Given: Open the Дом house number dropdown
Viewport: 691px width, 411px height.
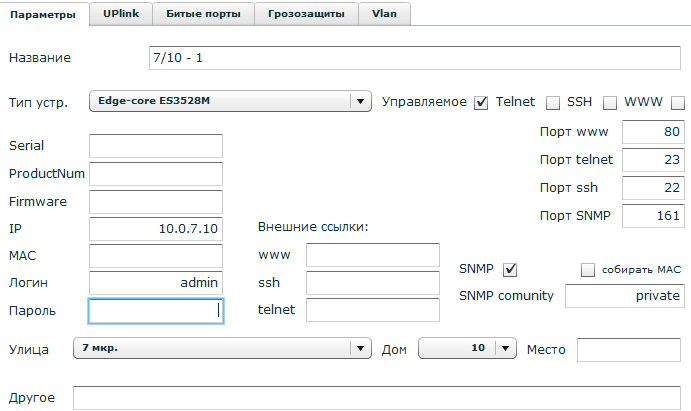Looking at the screenshot, I should [466, 348].
